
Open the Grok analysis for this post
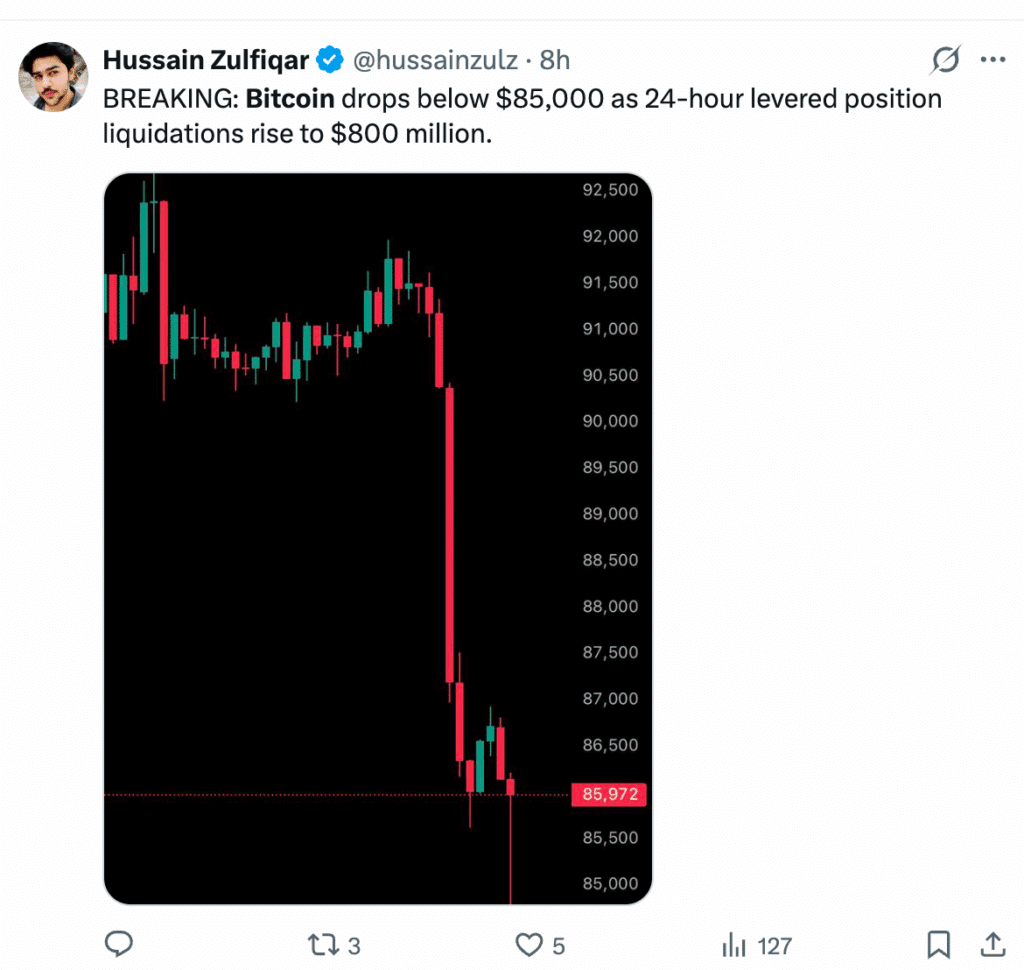(x=944, y=59)
